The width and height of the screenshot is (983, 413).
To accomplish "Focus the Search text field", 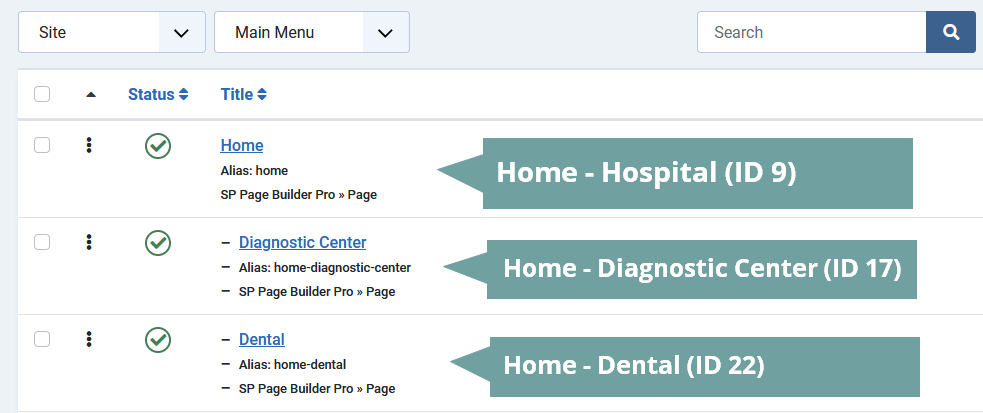I will tap(811, 32).
